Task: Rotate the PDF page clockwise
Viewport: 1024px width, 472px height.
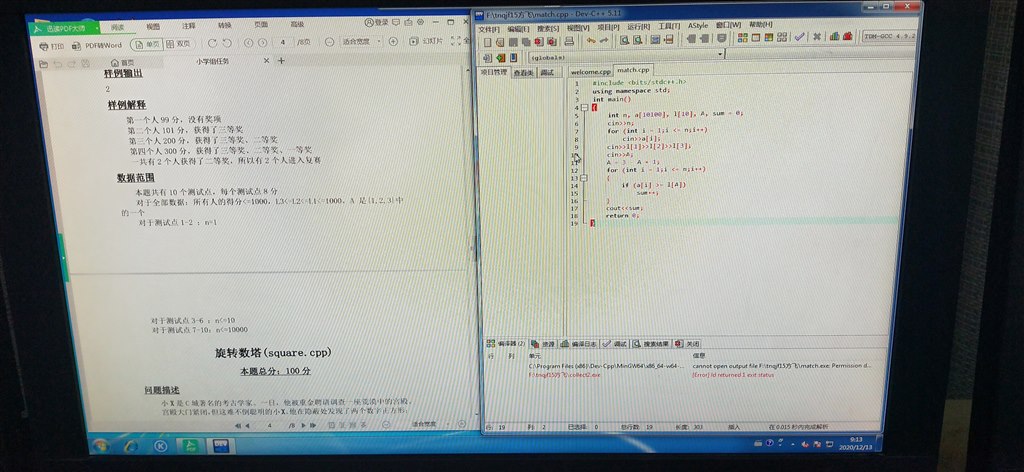Action: (x=212, y=43)
